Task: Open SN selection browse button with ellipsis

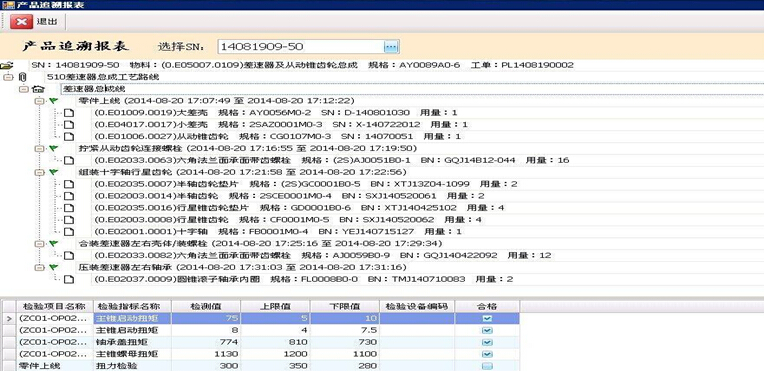Action: [391, 47]
